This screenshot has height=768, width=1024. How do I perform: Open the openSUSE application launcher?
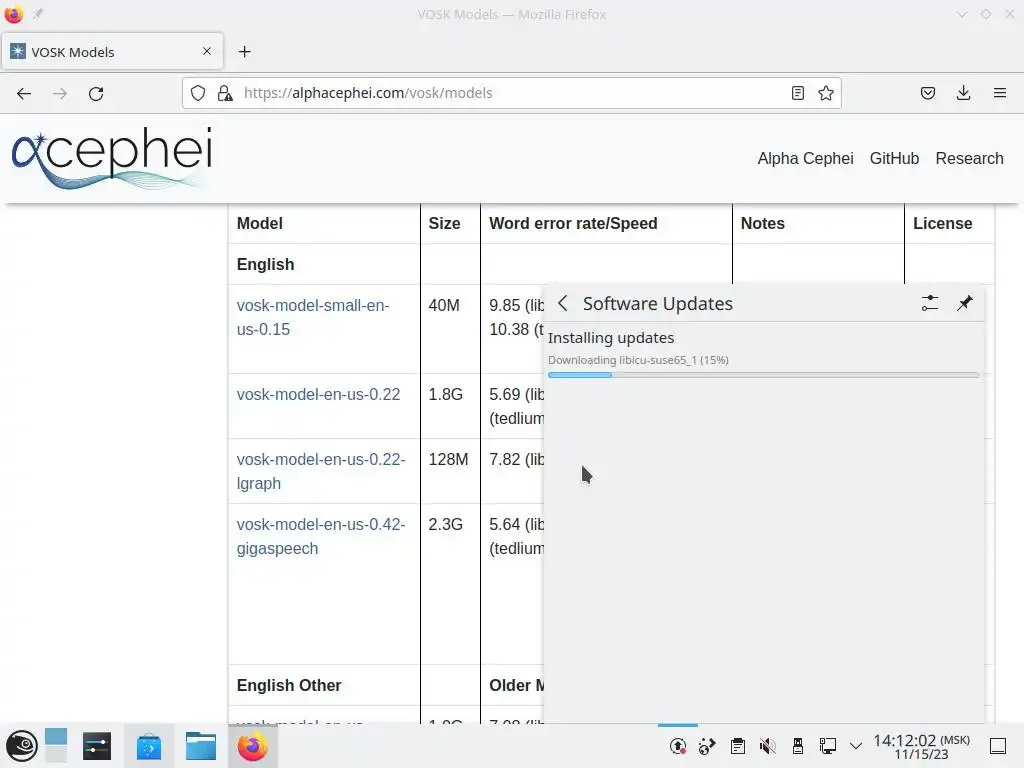(x=22, y=746)
